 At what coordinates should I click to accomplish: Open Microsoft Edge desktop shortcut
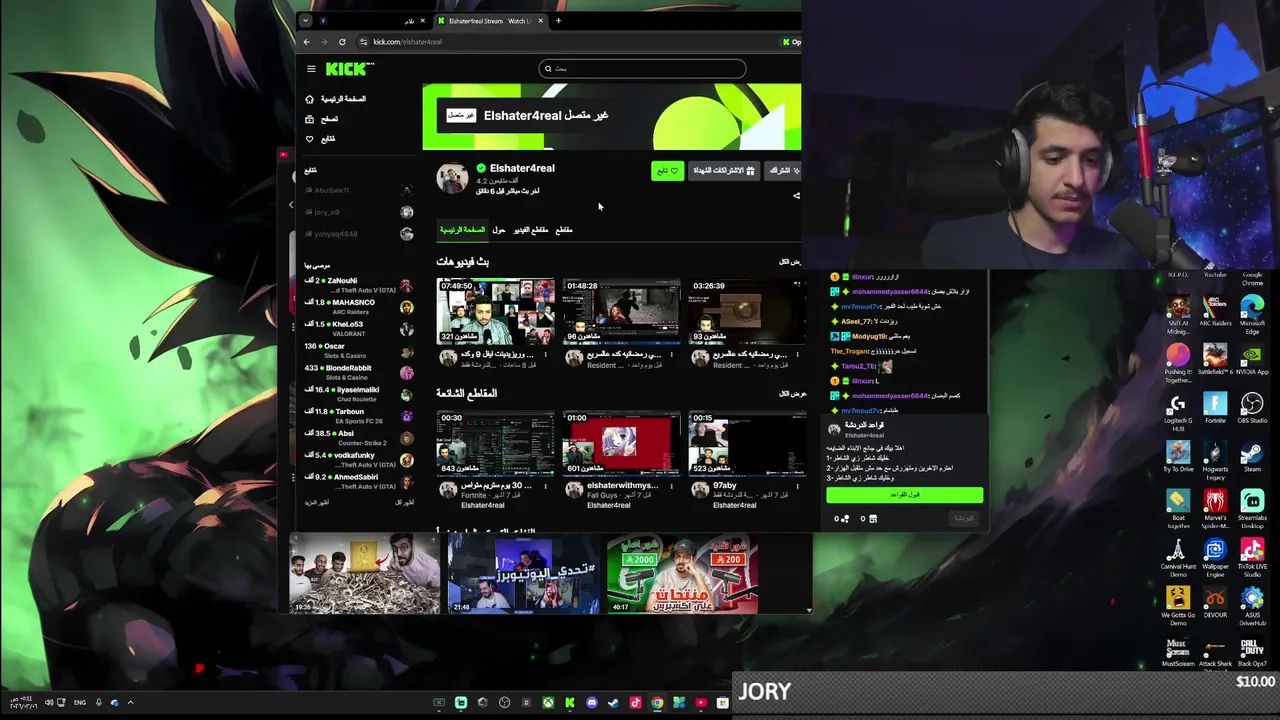tap(1252, 312)
